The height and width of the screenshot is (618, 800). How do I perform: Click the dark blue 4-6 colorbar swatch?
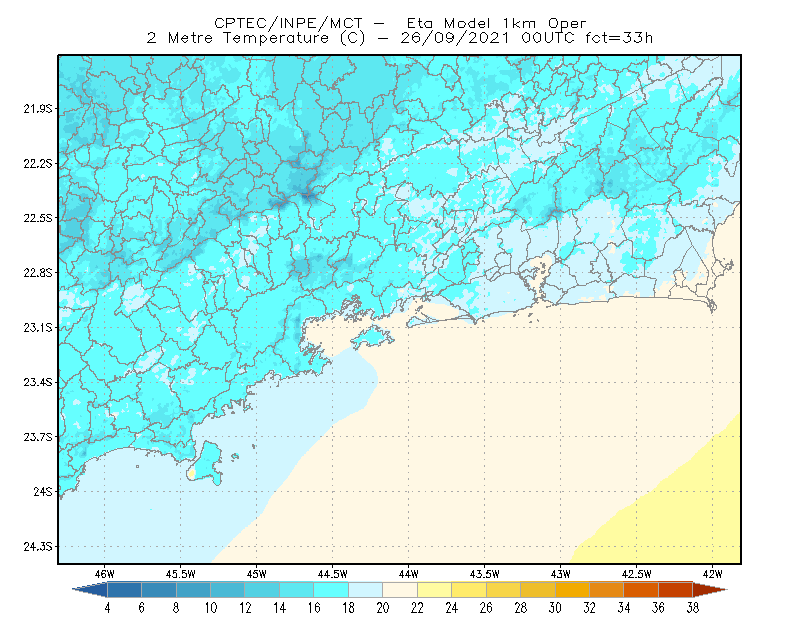pyautogui.click(x=124, y=590)
